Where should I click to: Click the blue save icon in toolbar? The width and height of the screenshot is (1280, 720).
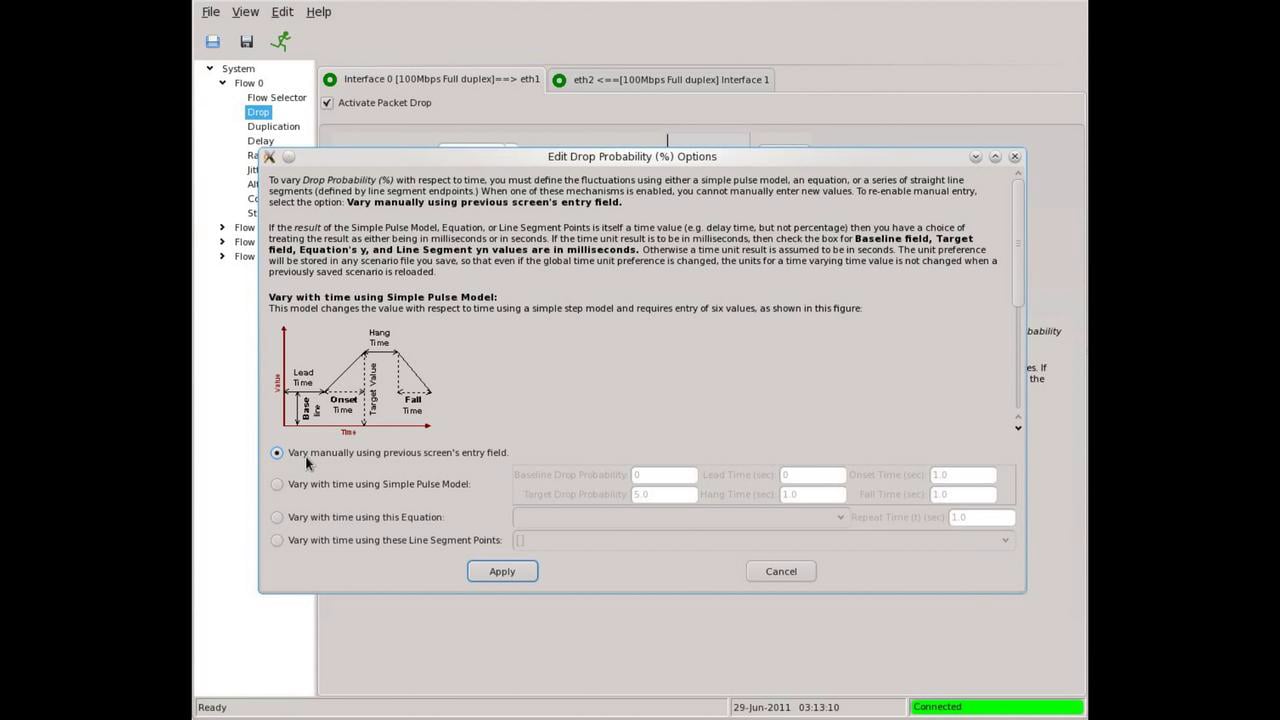coord(212,41)
